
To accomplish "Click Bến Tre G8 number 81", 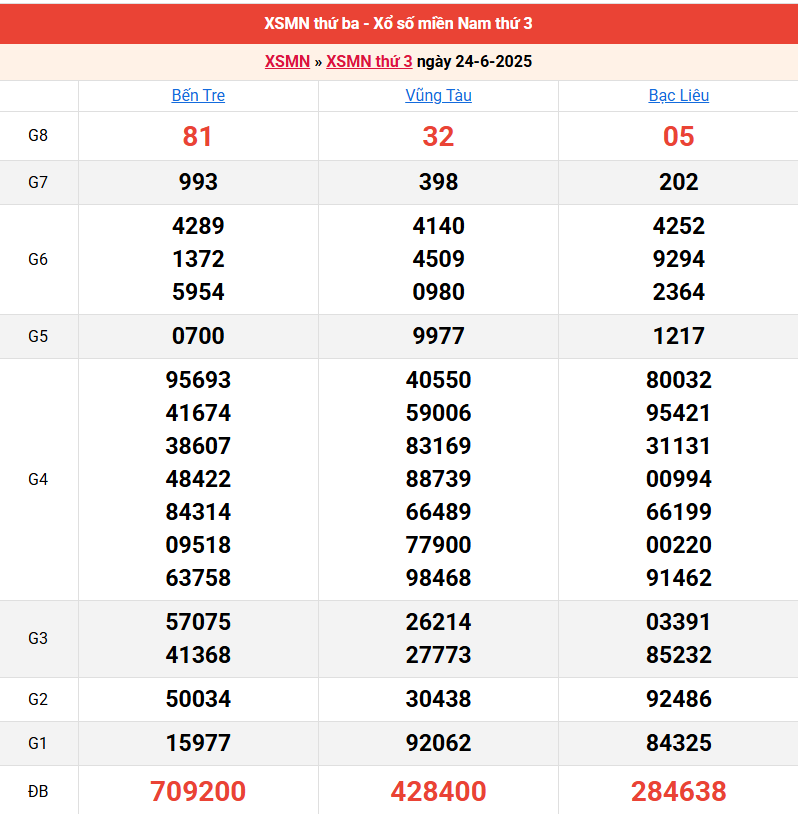I will (198, 137).
